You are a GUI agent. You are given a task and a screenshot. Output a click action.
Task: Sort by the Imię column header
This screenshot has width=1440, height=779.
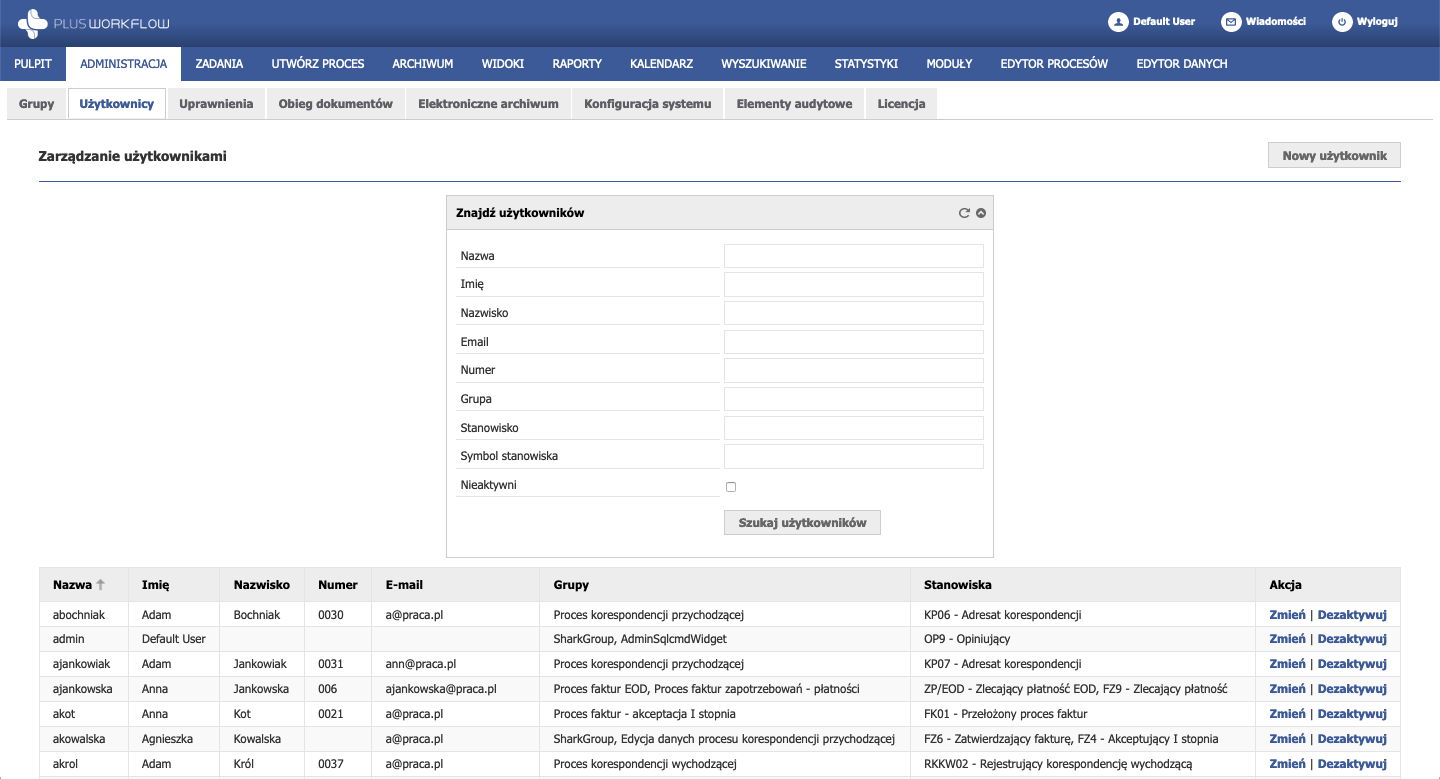coord(174,585)
